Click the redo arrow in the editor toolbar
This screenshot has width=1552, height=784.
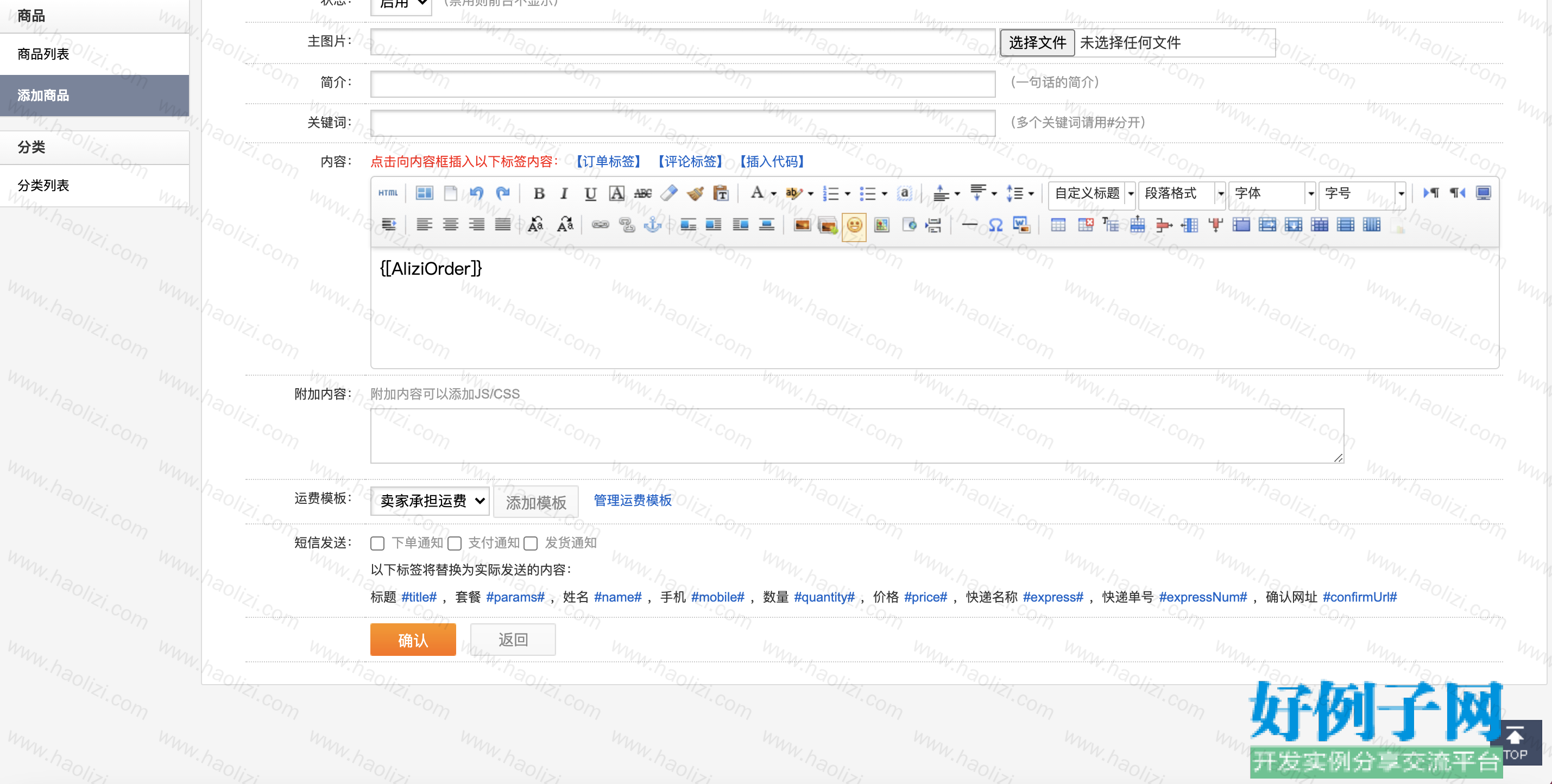tap(502, 193)
